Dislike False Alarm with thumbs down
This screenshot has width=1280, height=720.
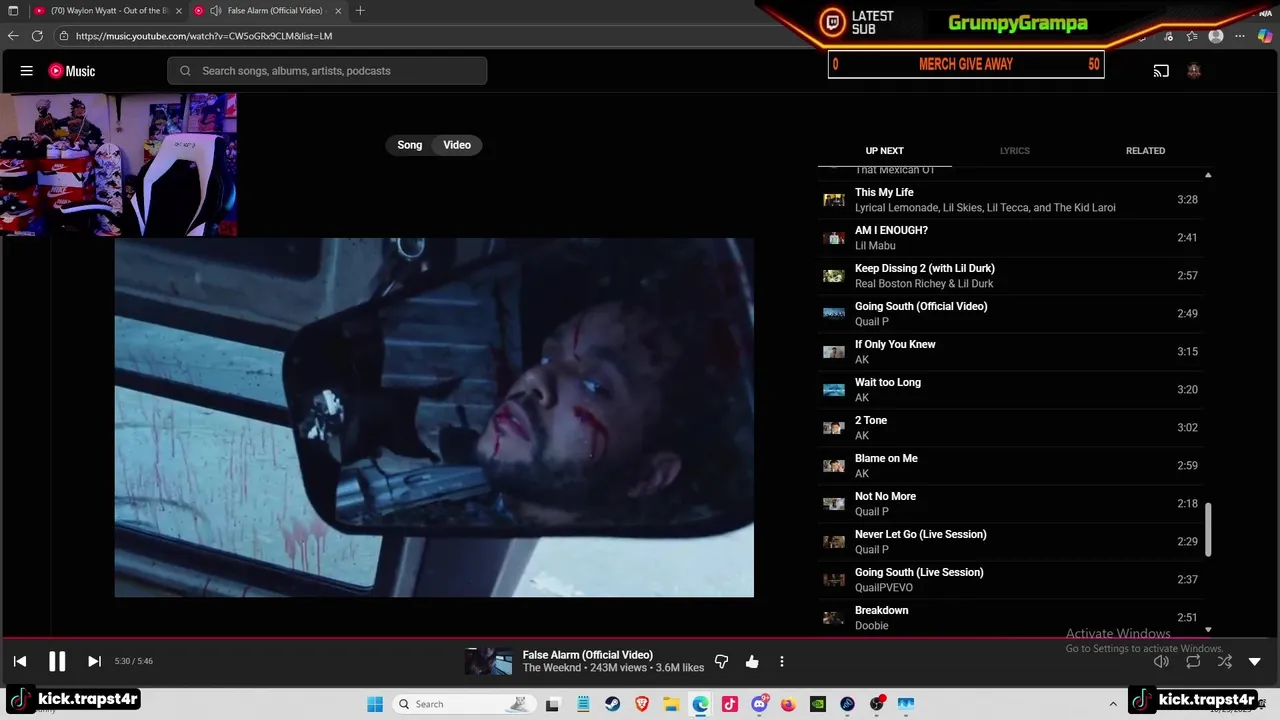[721, 661]
